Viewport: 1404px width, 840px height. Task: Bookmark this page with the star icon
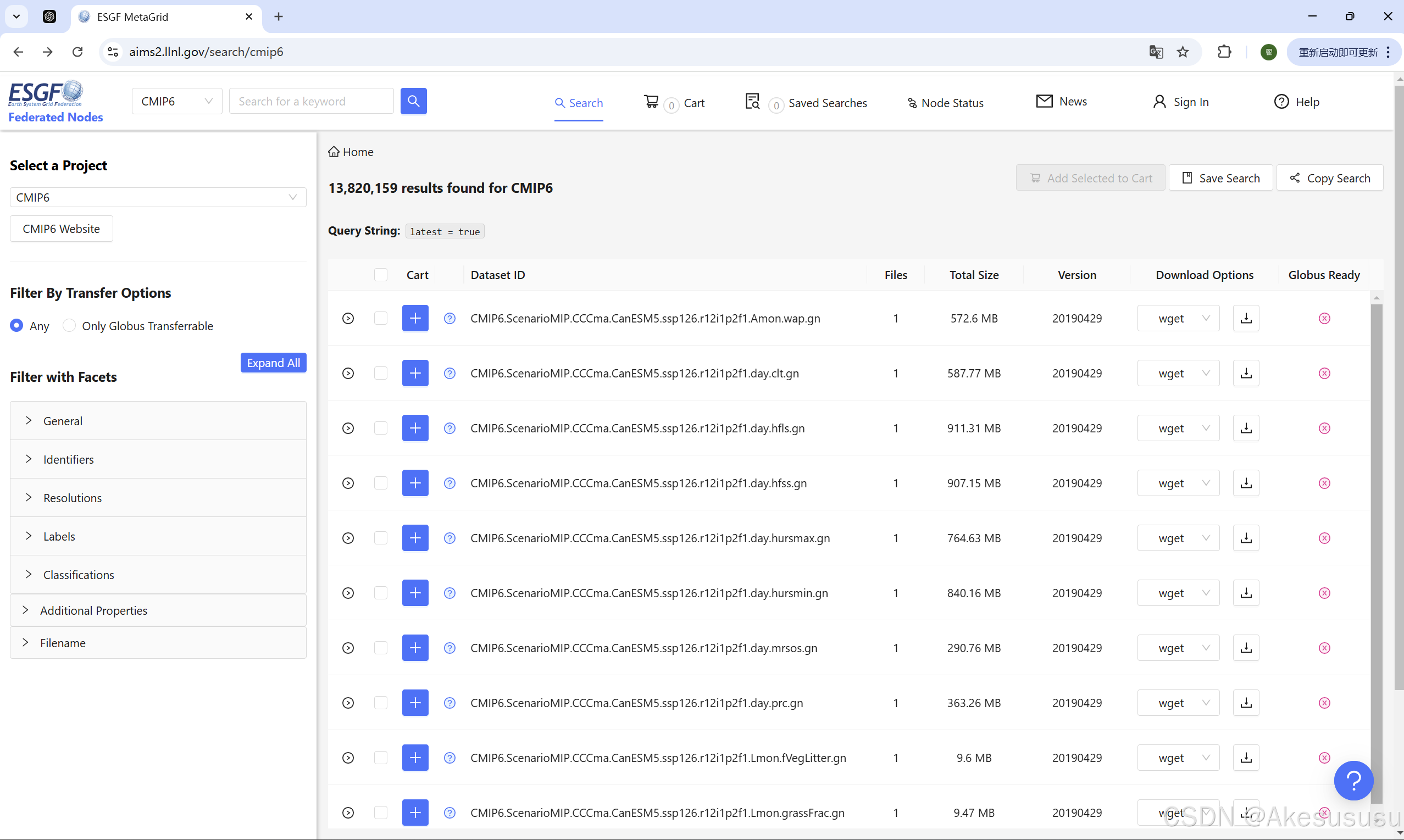1182,52
